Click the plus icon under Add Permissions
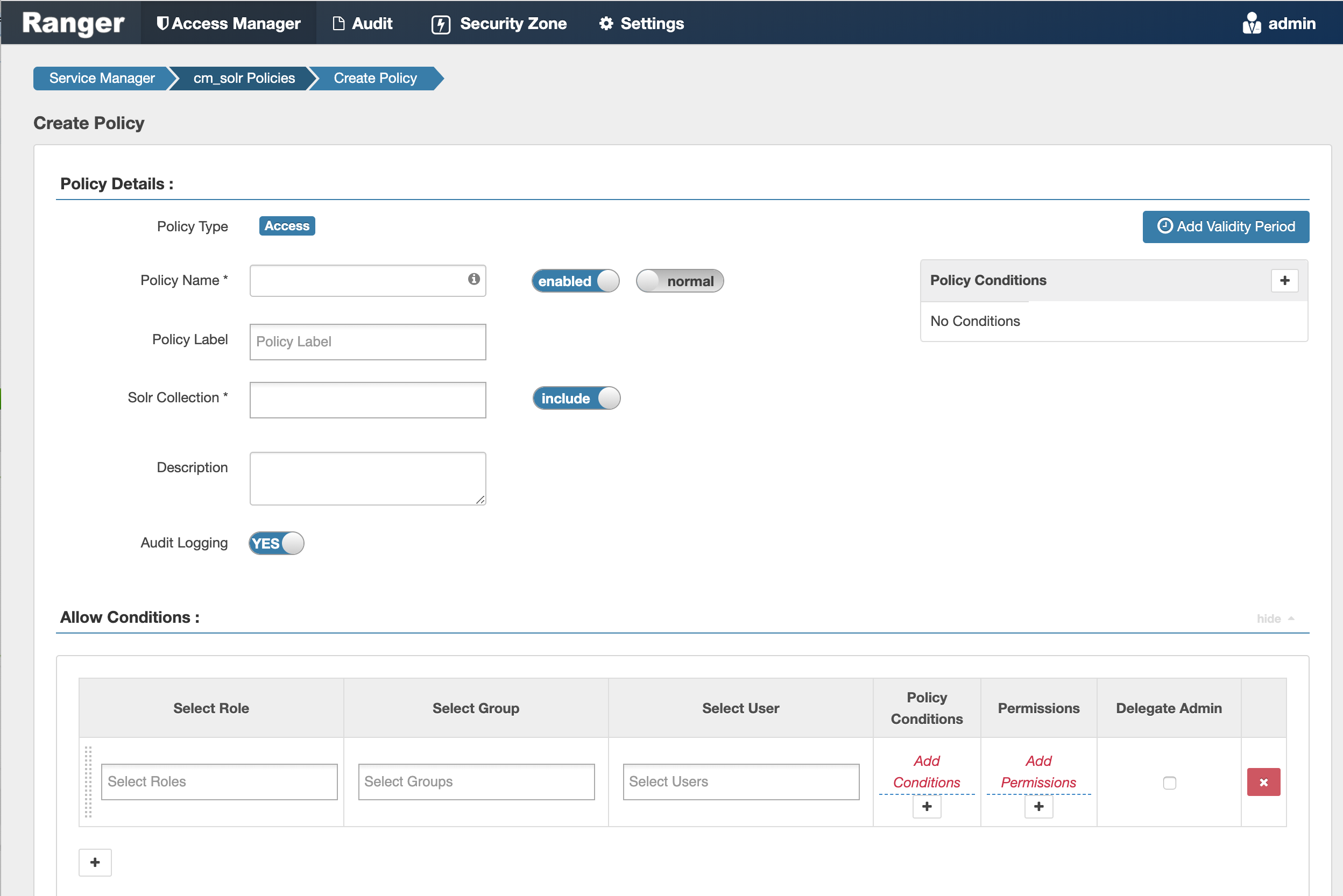The image size is (1343, 896). click(1038, 806)
